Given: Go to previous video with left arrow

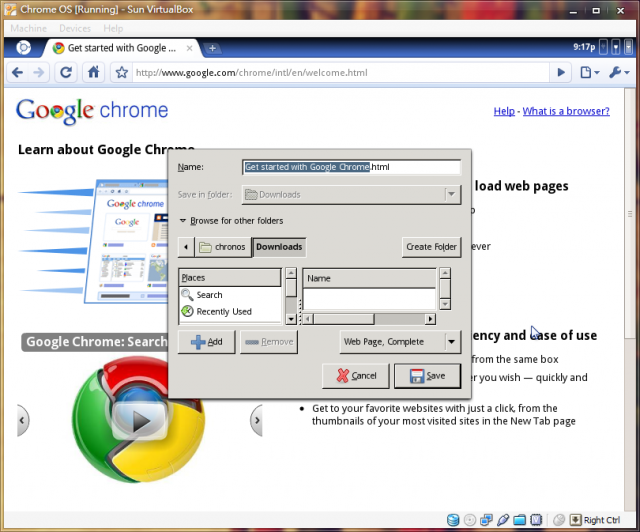Looking at the screenshot, I should tap(22, 420).
